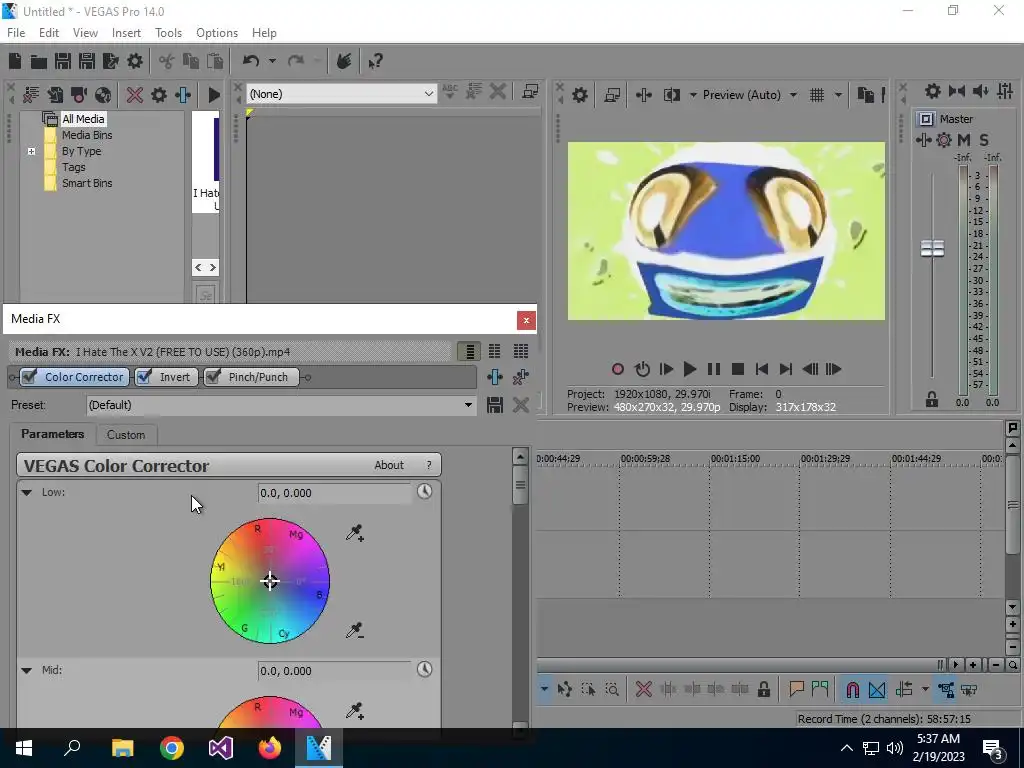
Task: Collapse the Low color wheel section
Action: pos(27,492)
